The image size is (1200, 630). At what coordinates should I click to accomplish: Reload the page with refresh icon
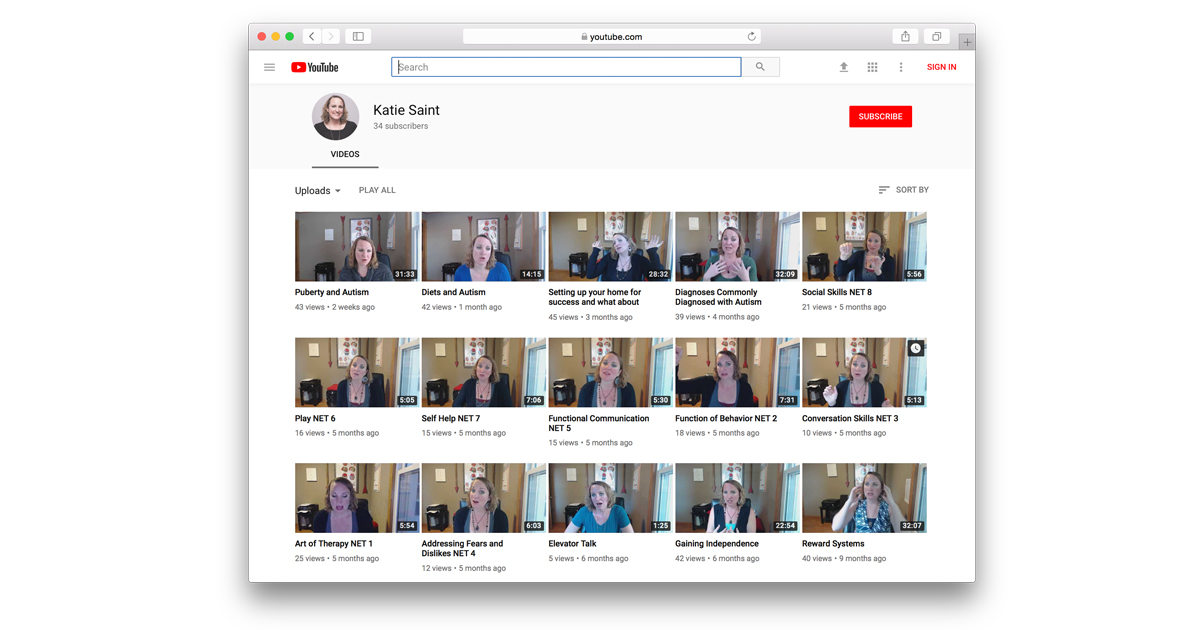[751, 36]
